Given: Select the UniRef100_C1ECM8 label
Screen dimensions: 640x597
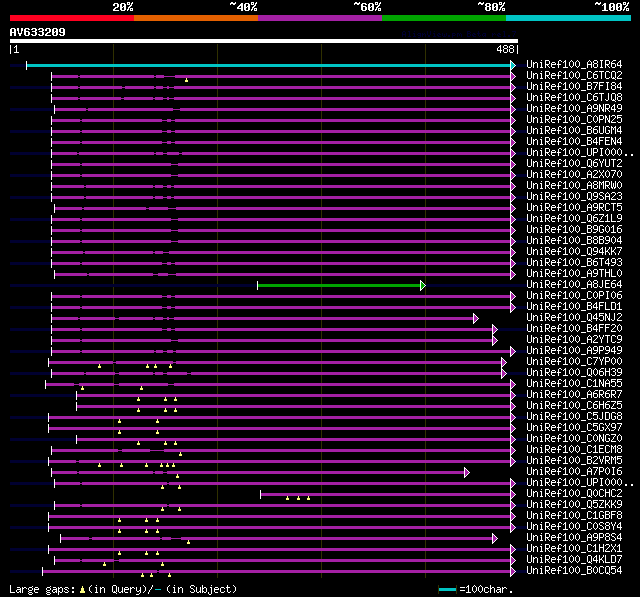Looking at the screenshot, I should click(x=574, y=450).
